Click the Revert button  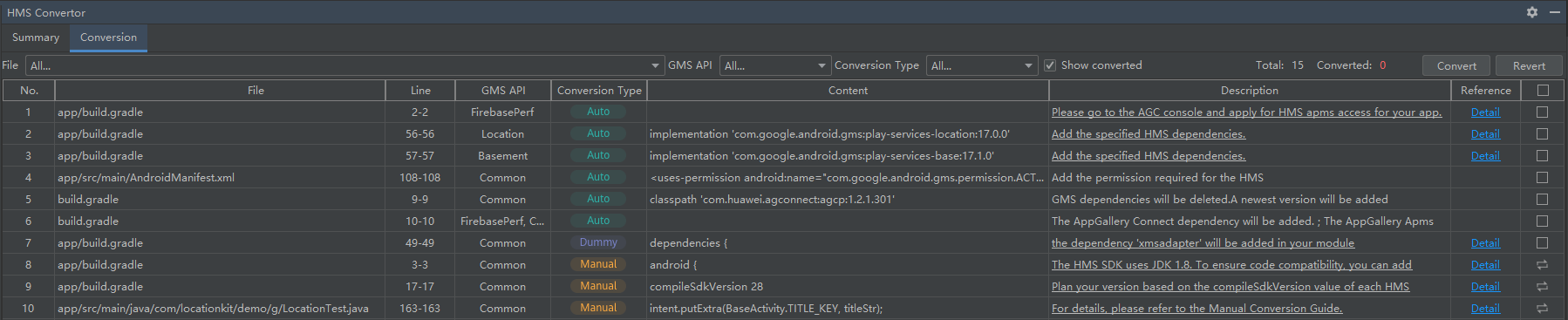click(x=1529, y=65)
